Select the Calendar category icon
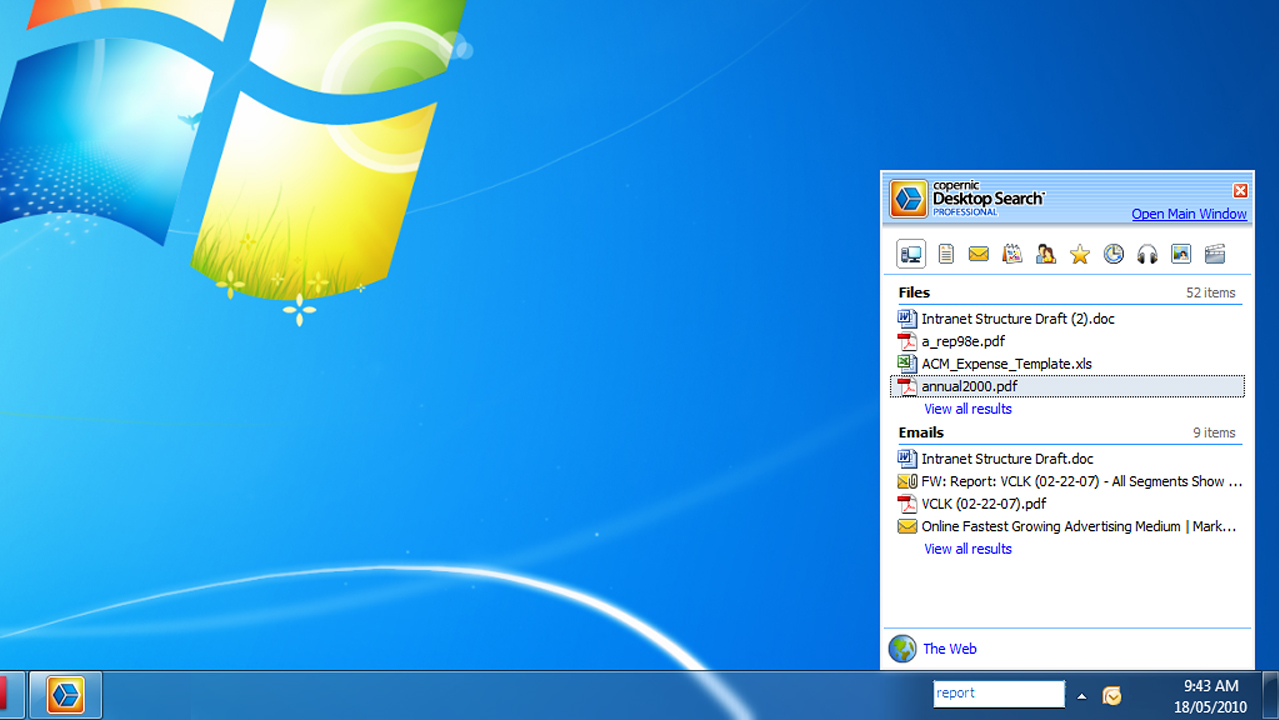This screenshot has width=1279, height=720. point(1013,254)
